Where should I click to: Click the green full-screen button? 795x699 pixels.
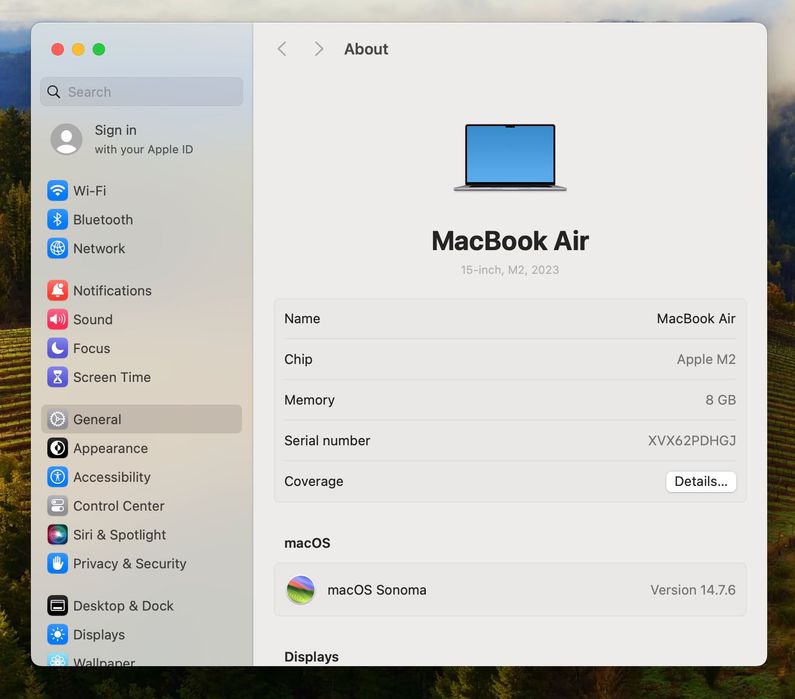point(99,49)
